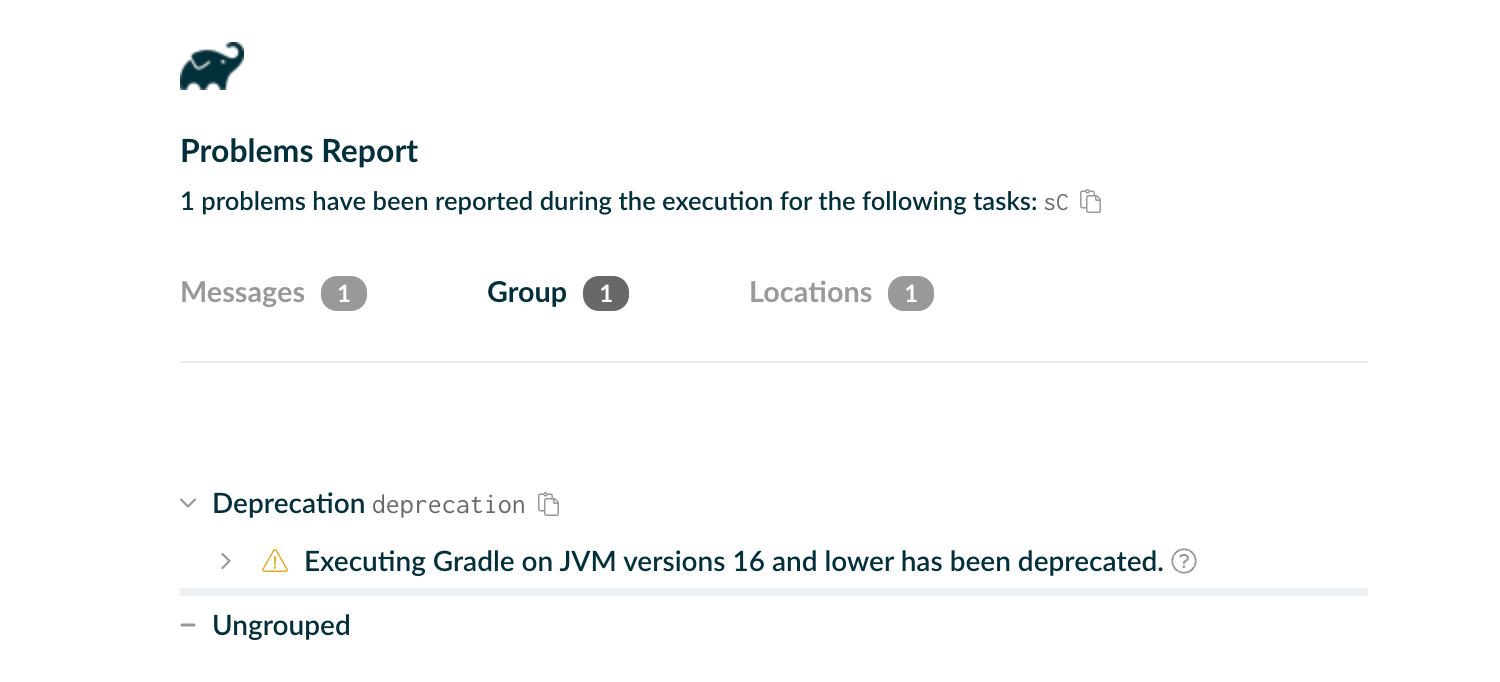This screenshot has width=1500, height=682.
Task: Click the Gradle elephant logo
Action: 211,66
